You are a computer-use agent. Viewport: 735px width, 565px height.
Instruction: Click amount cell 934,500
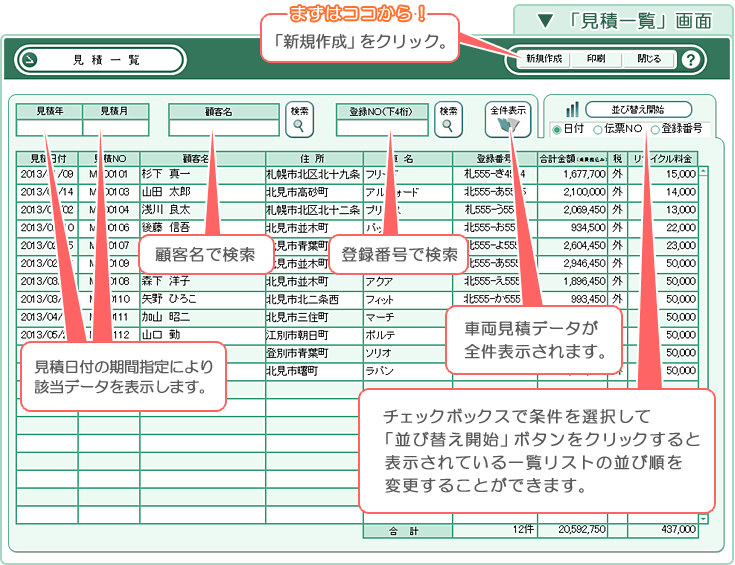coord(572,228)
